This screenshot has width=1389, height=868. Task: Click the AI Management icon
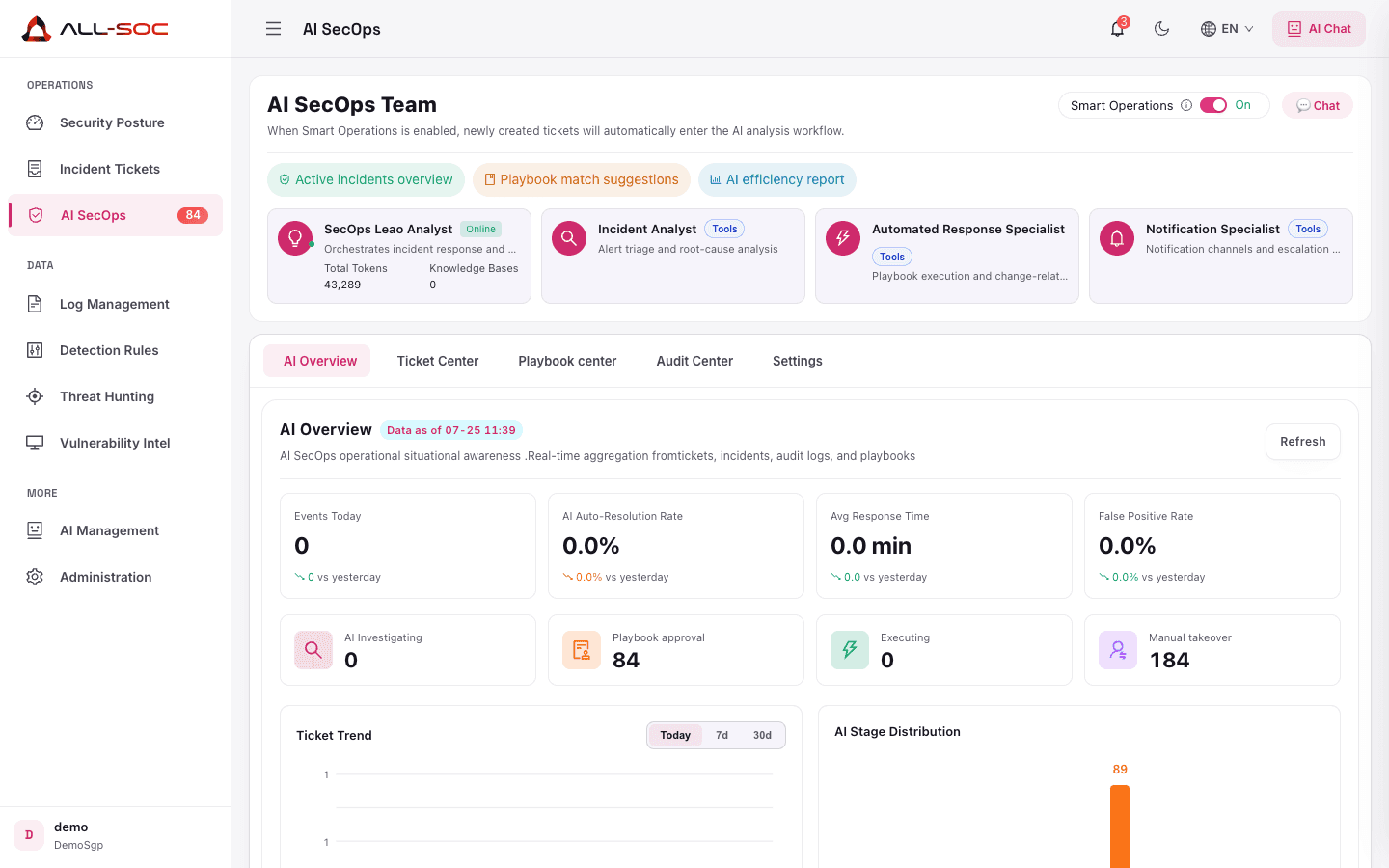(35, 530)
